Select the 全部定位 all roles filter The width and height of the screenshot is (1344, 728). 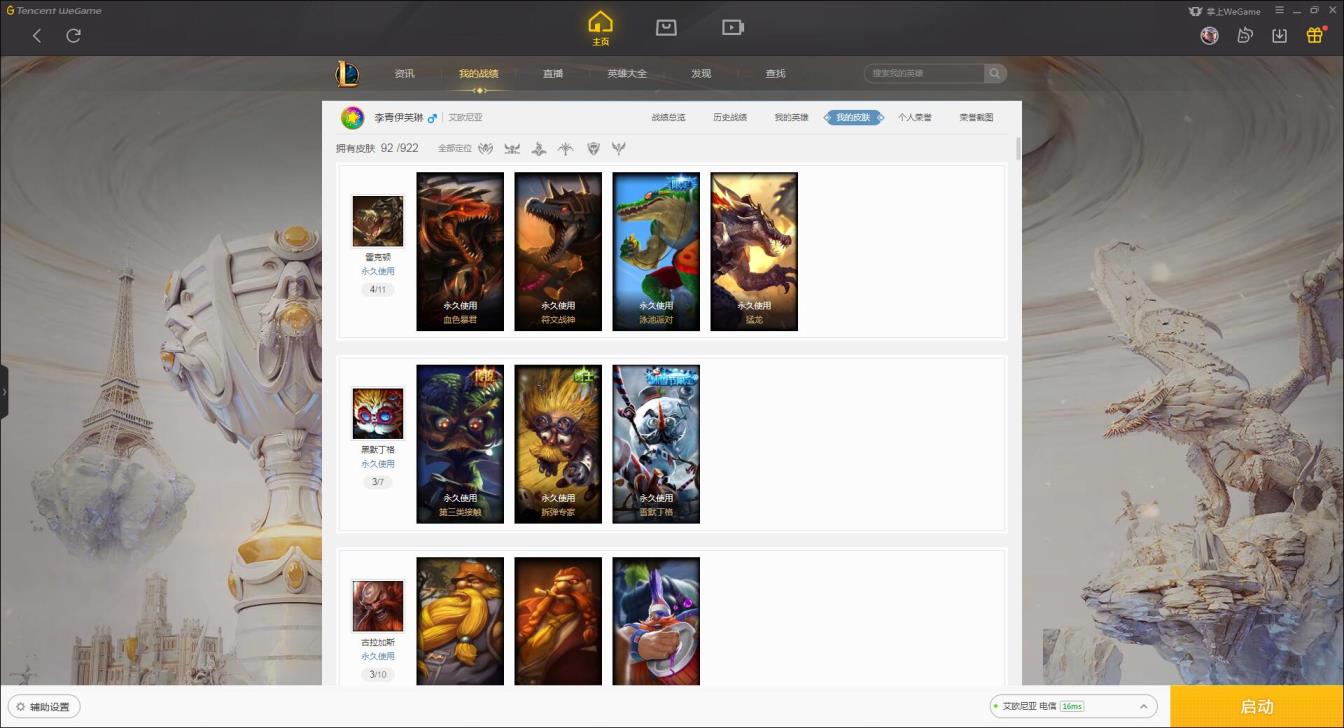click(455, 149)
